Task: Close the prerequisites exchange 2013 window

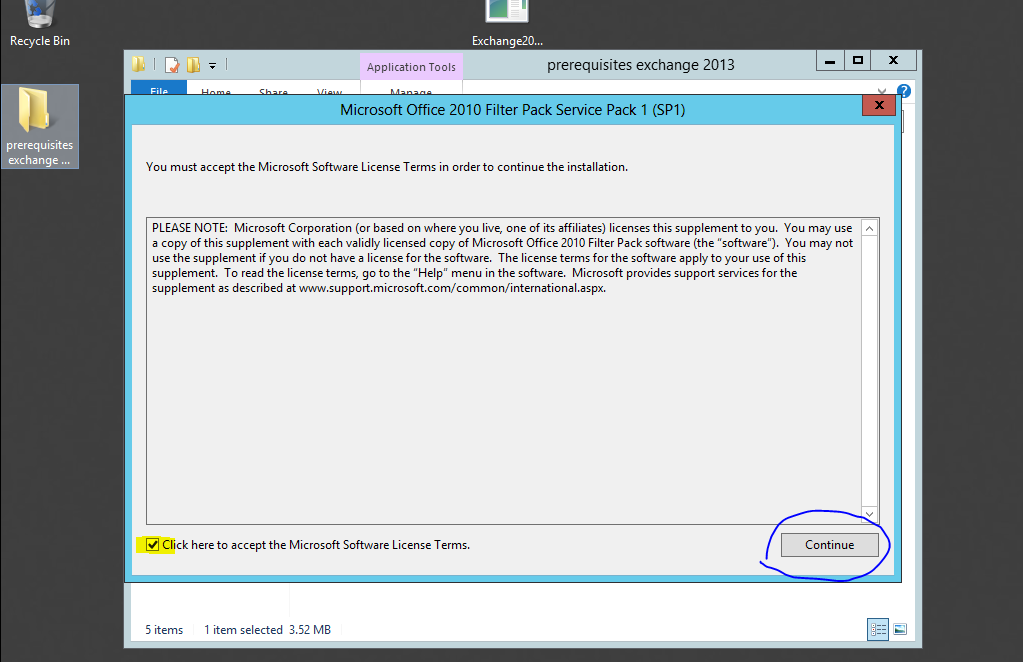Action: click(x=894, y=61)
